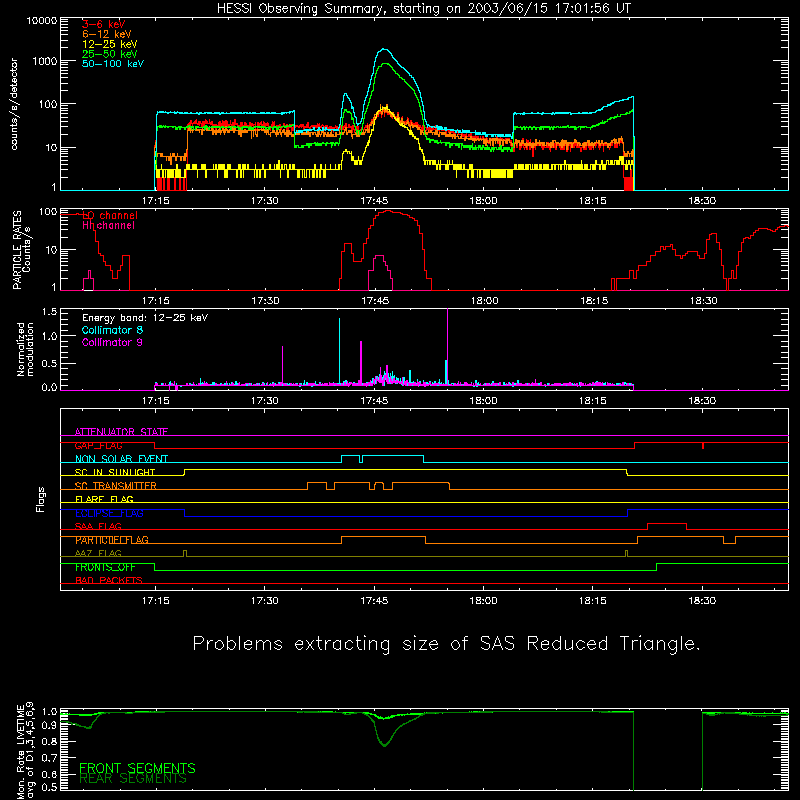Click the NON_SOLAR_EVENT flag label
800x800 pixels.
pos(121,459)
